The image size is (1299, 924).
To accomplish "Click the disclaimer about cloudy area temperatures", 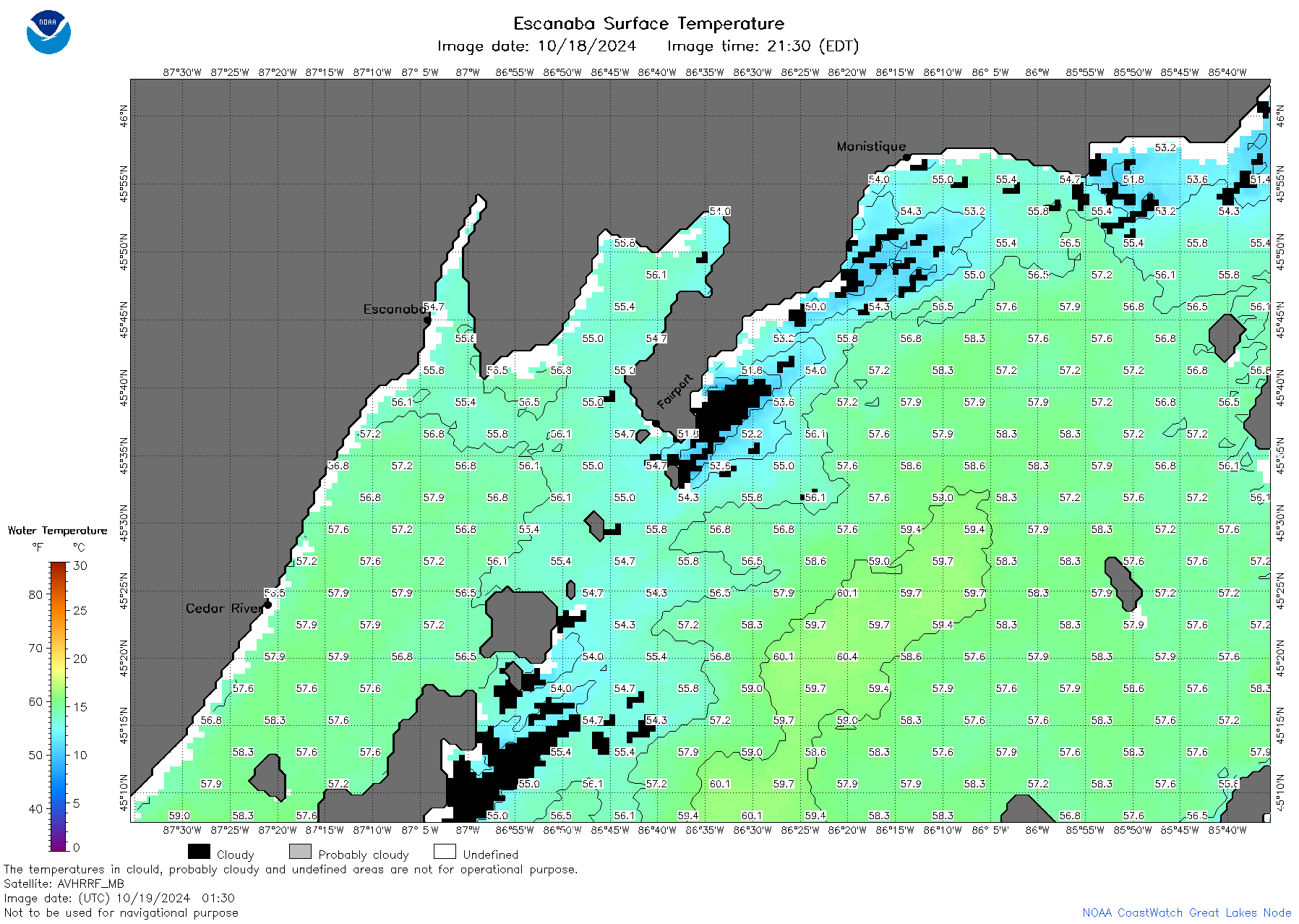I will 291,869.
